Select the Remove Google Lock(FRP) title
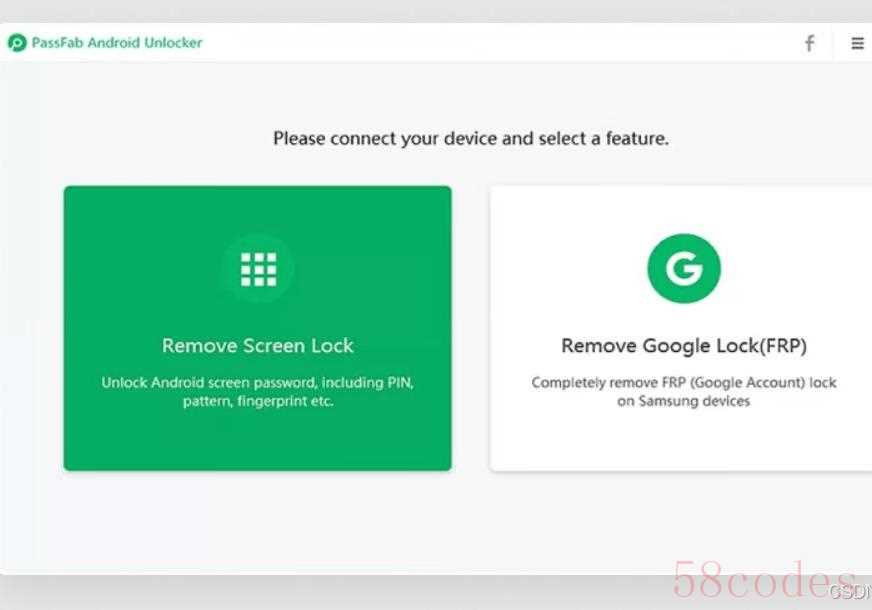872x610 pixels. coord(683,345)
